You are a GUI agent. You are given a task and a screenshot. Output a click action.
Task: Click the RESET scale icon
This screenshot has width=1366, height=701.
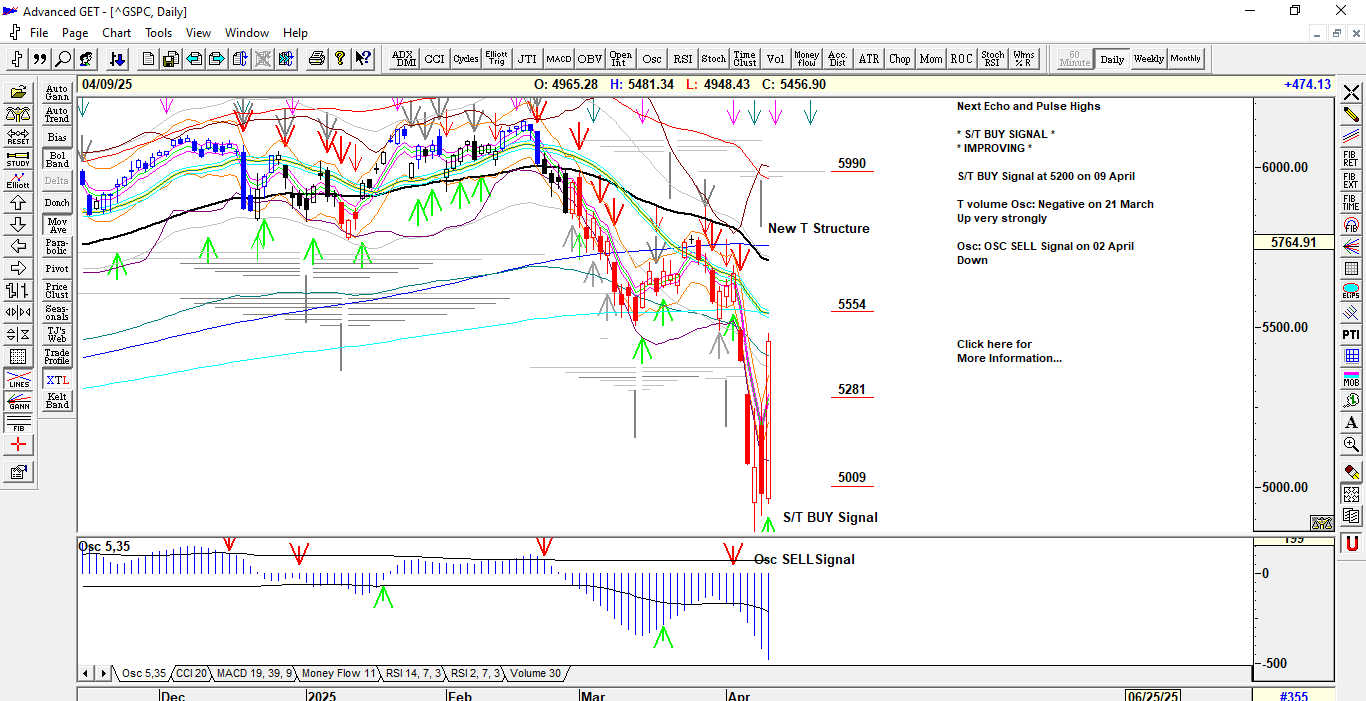pos(18,136)
